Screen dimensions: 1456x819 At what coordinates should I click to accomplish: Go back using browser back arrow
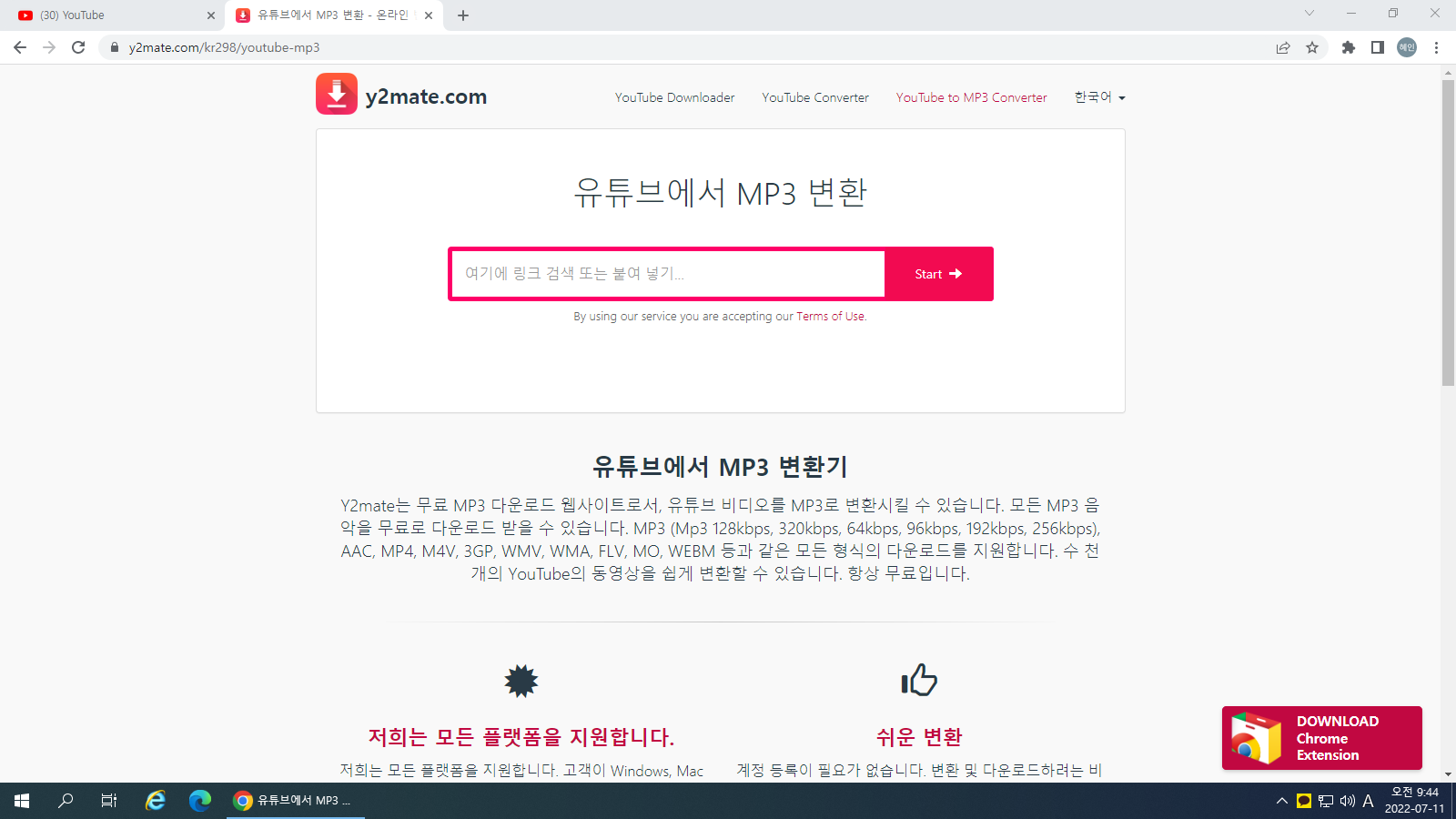[20, 47]
